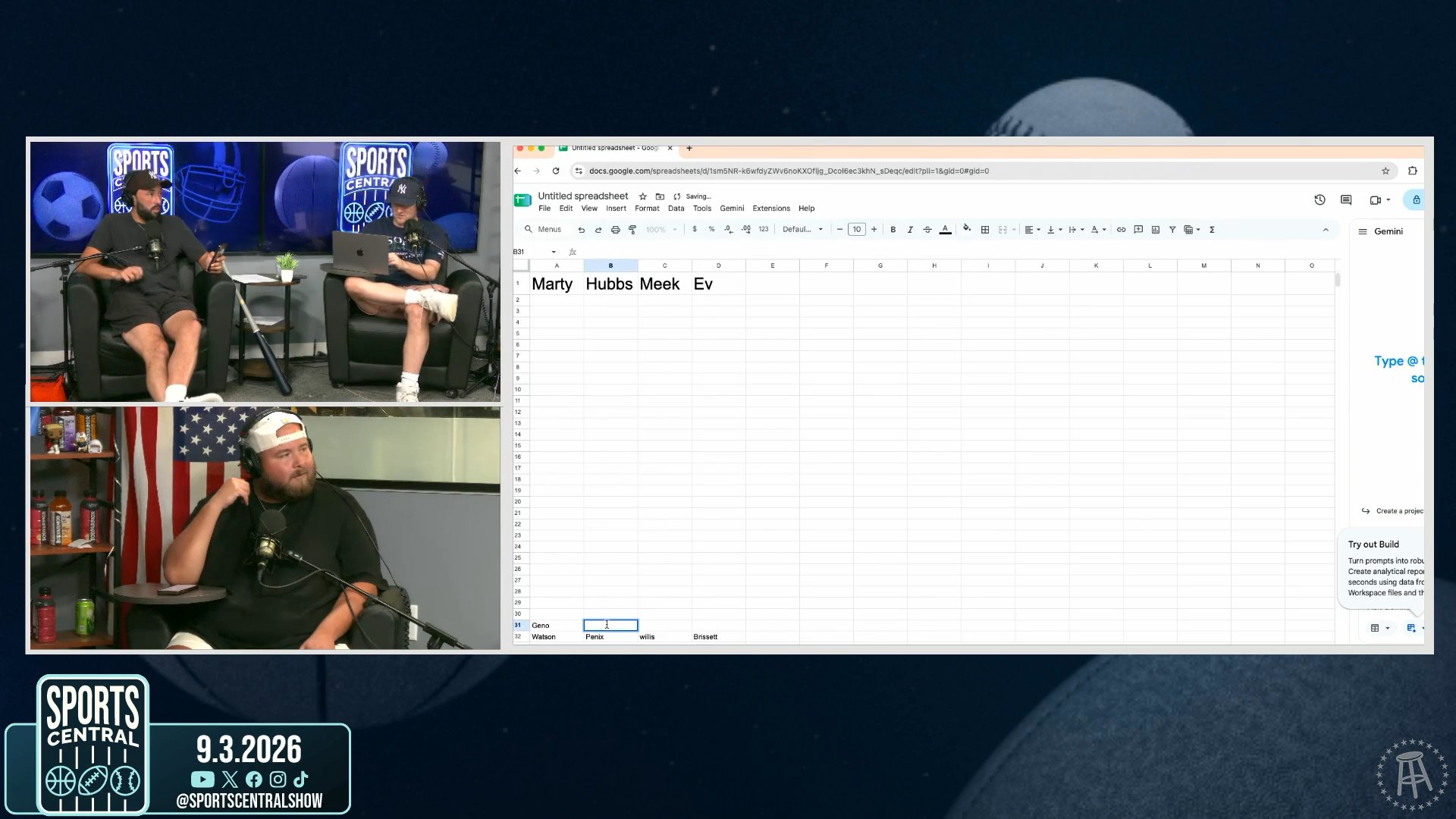
Task: Open the File menu
Action: click(x=544, y=209)
